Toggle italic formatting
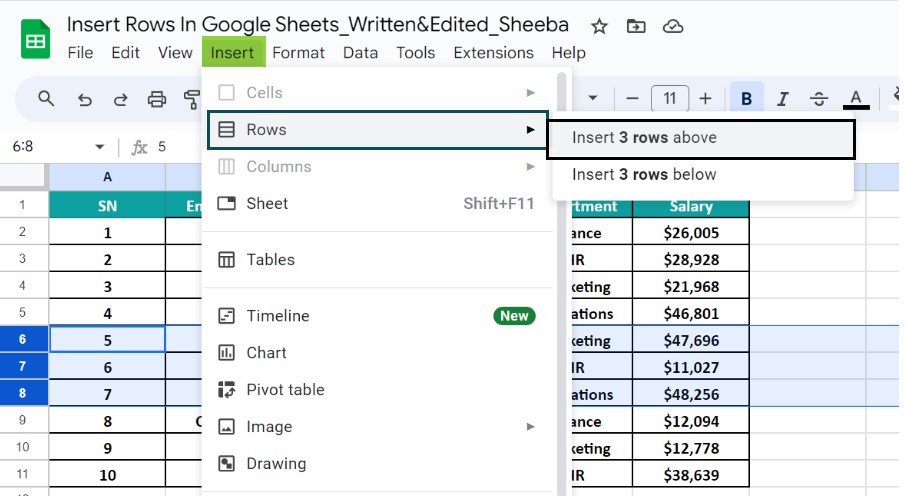The width and height of the screenshot is (906, 498). coord(782,99)
